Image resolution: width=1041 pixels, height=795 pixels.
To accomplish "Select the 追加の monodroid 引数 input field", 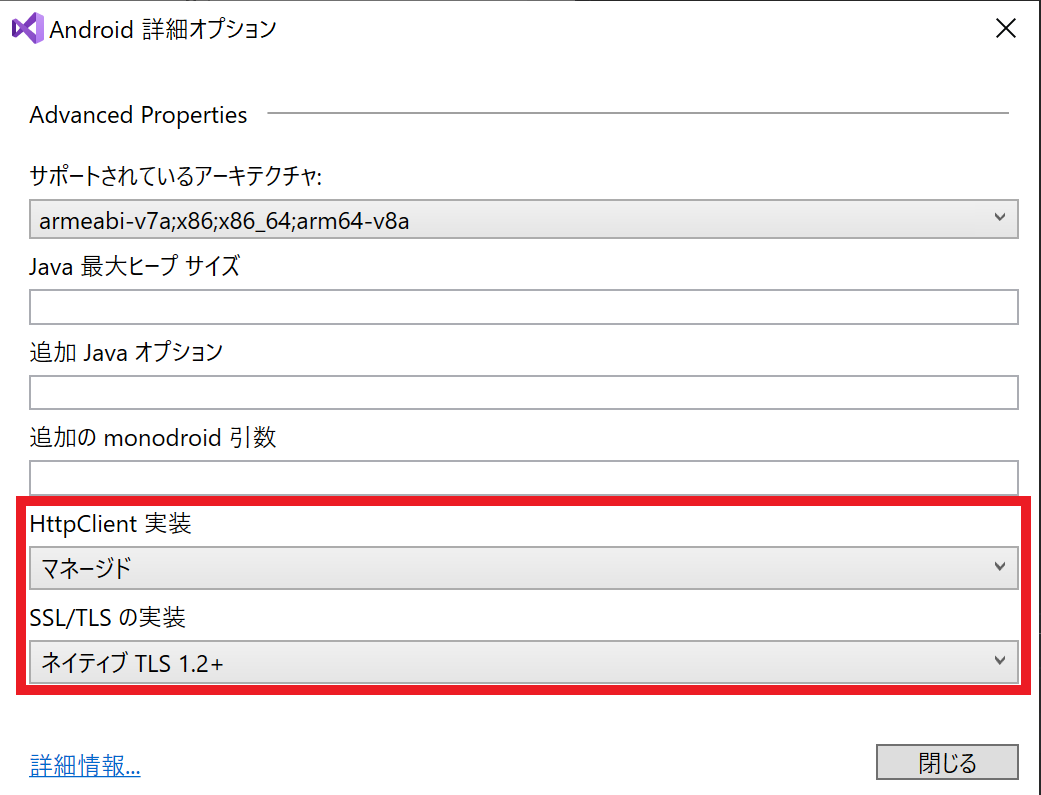I will [x=523, y=478].
